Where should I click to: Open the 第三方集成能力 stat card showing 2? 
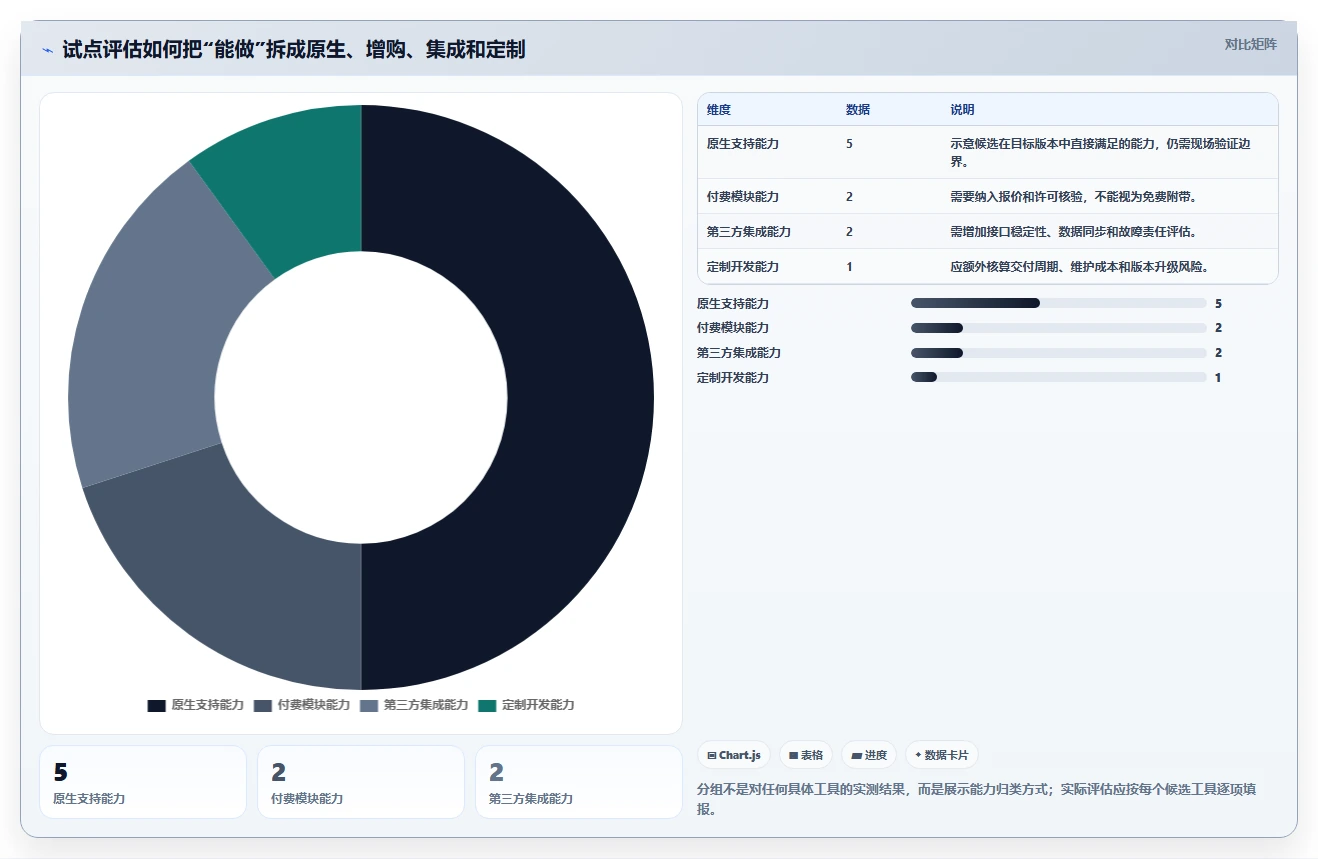(x=579, y=782)
